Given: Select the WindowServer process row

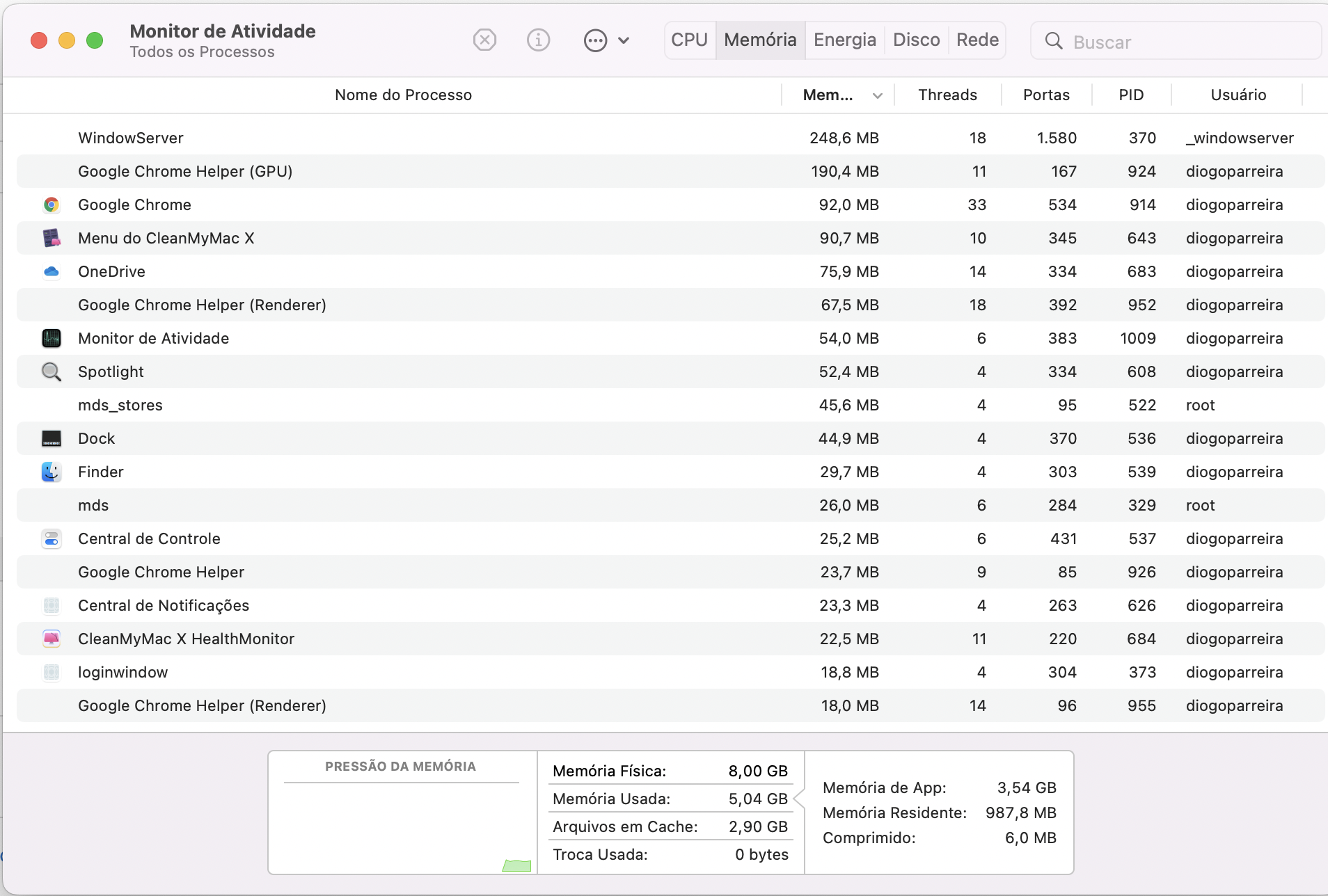Looking at the screenshot, I should pyautogui.click(x=418, y=138).
